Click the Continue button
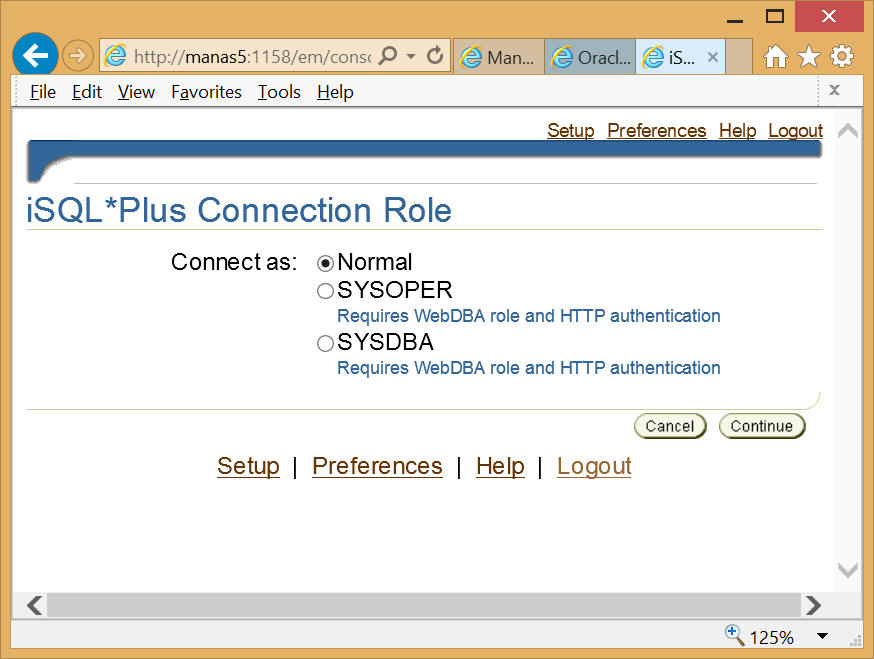The height and width of the screenshot is (659, 874). pos(762,426)
